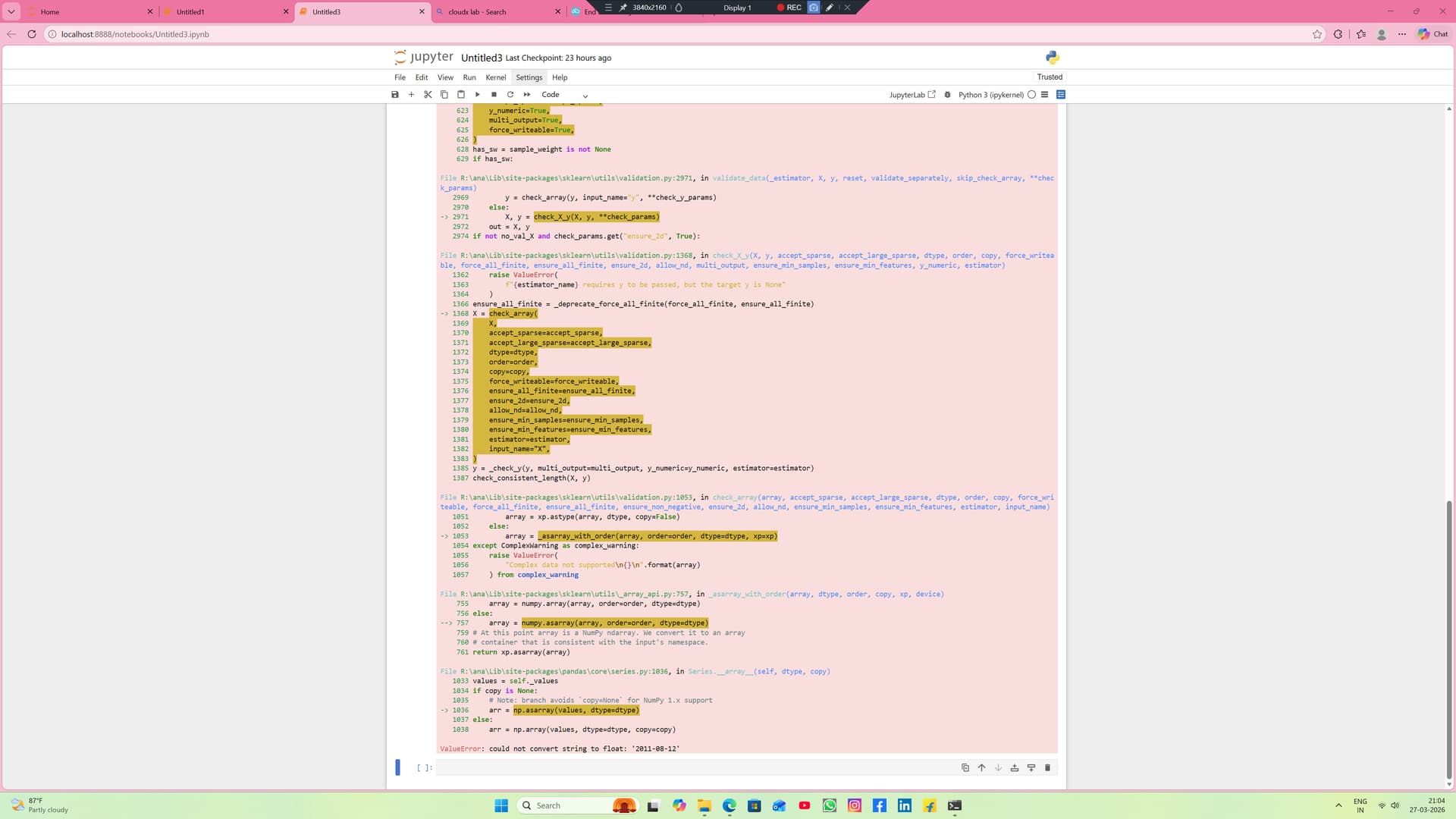Open the cell type Code dropdown
1456x819 pixels.
(564, 95)
